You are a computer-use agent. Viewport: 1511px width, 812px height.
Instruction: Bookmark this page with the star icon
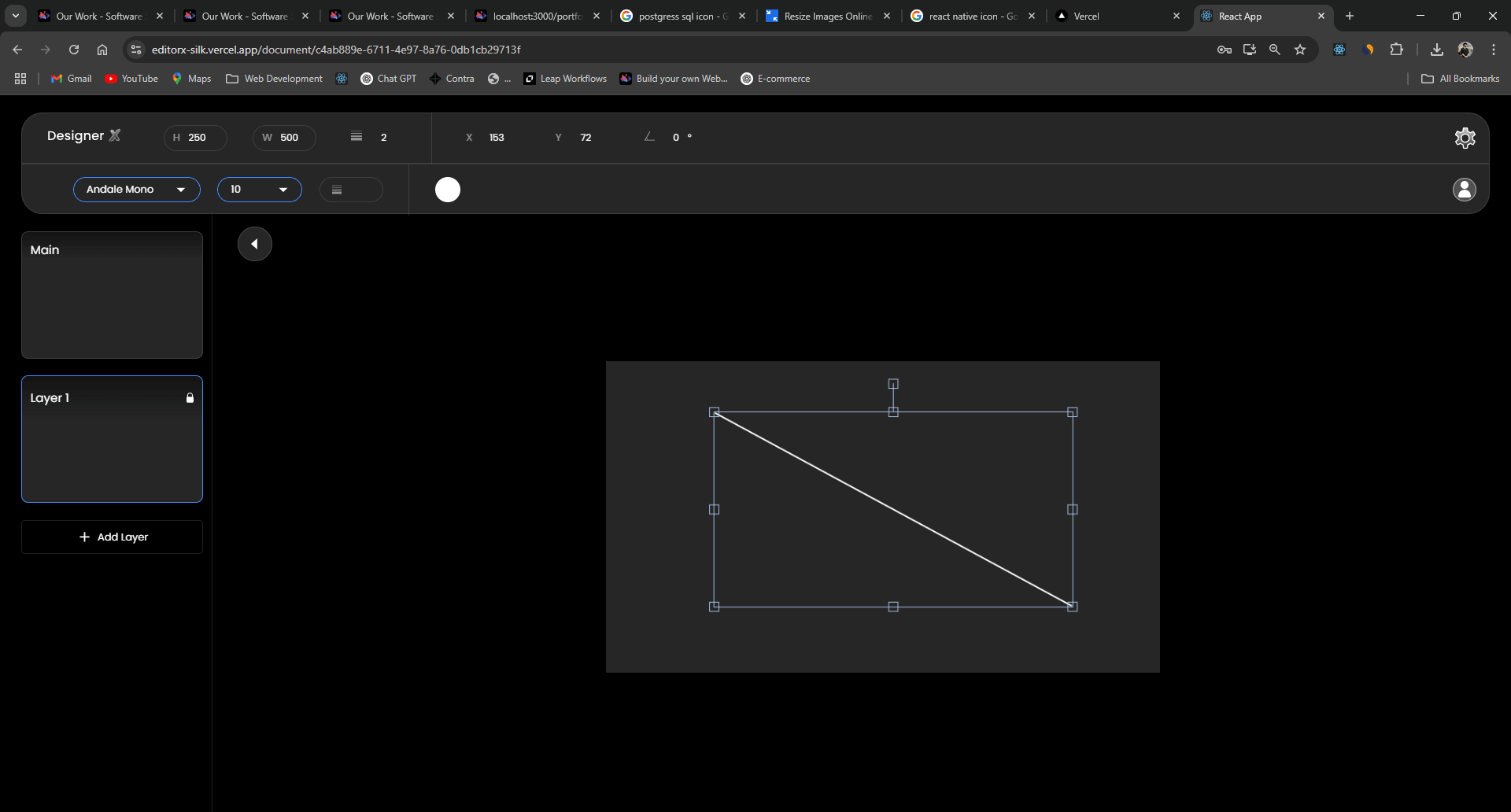(1300, 50)
